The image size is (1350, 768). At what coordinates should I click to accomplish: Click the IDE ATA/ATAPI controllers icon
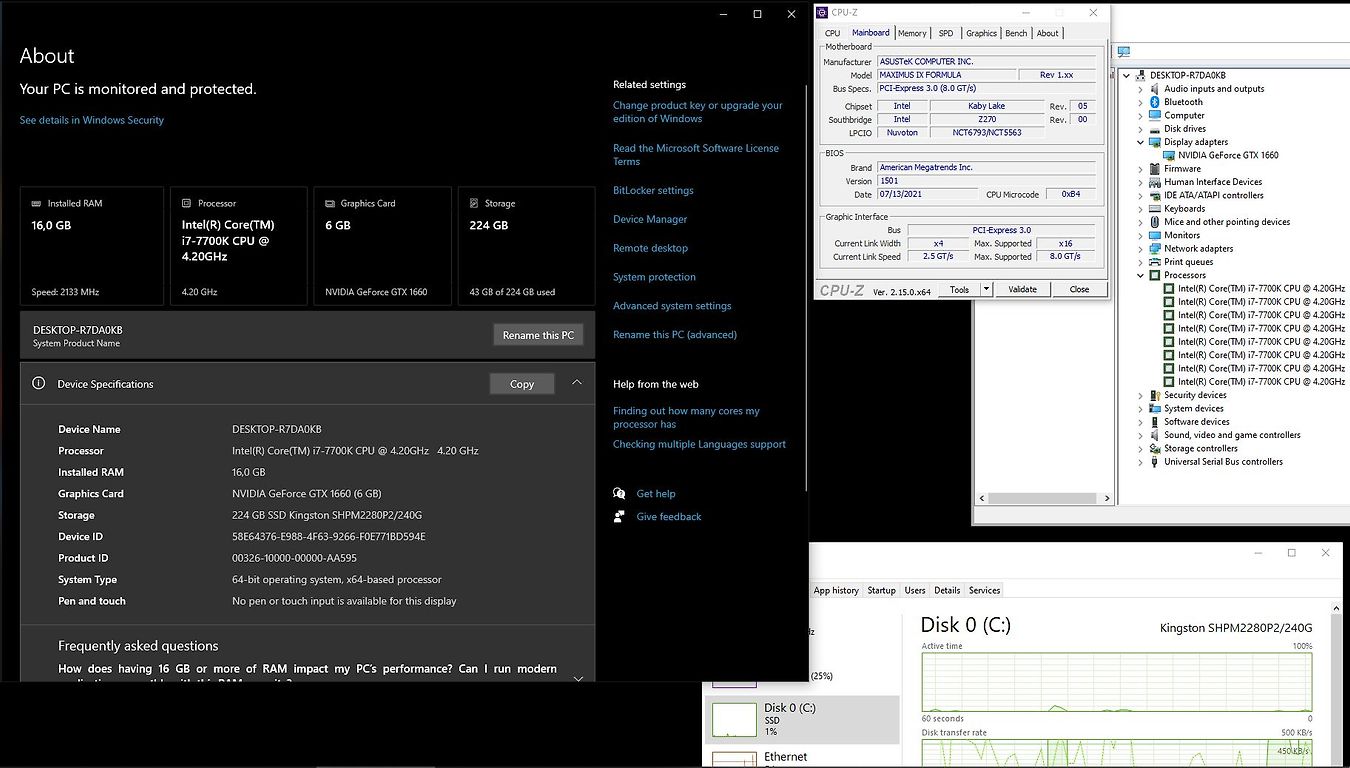coord(1154,195)
